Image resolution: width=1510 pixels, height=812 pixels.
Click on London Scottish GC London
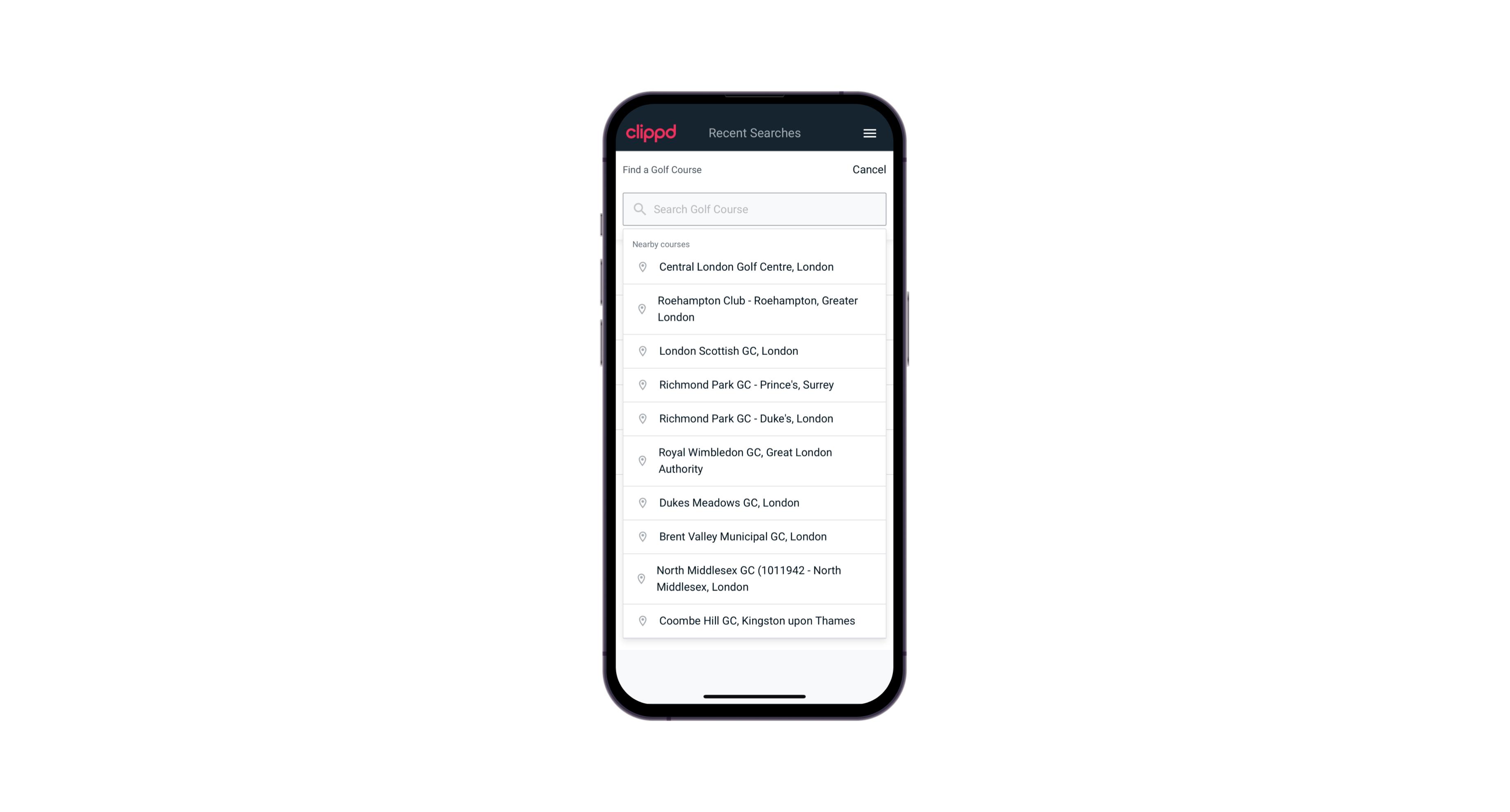[754, 350]
